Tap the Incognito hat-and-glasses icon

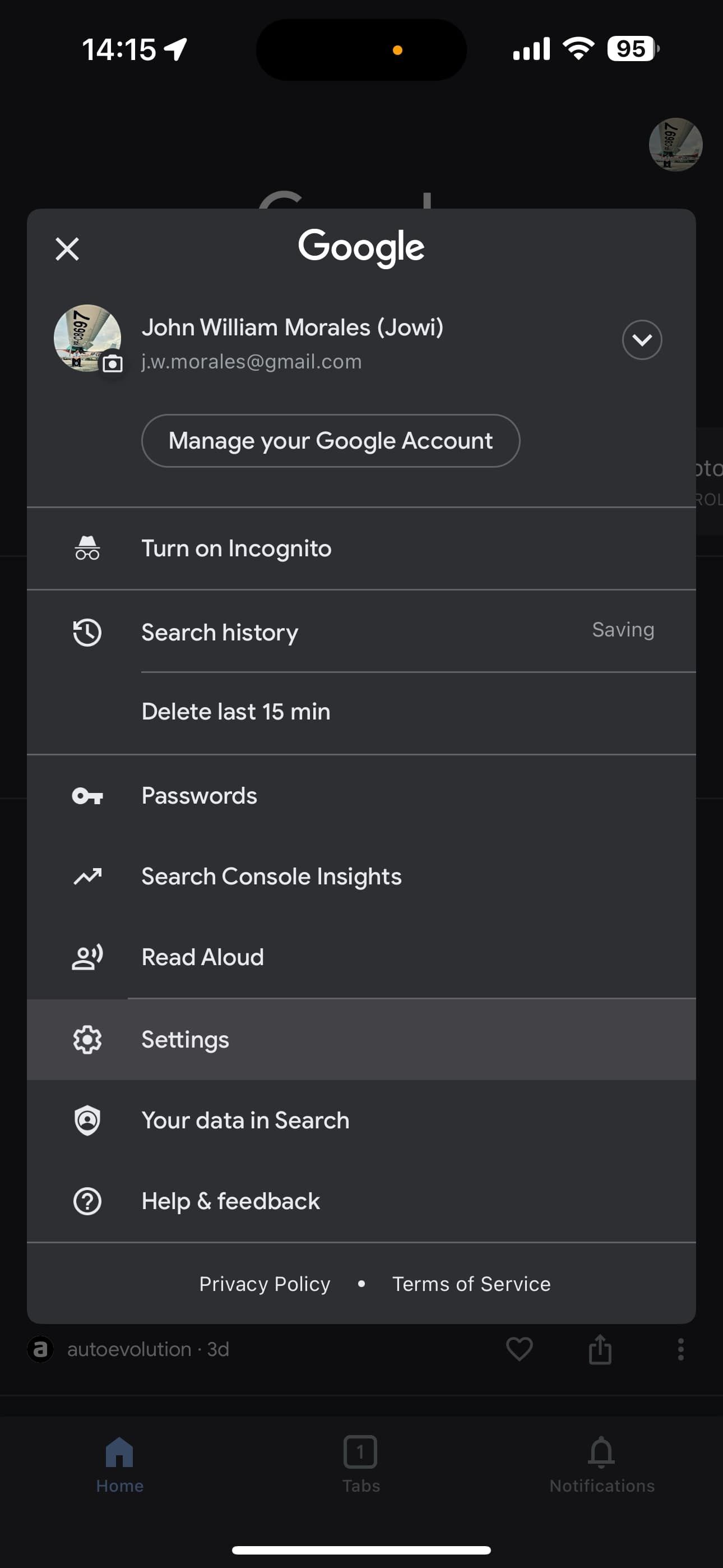(x=87, y=548)
